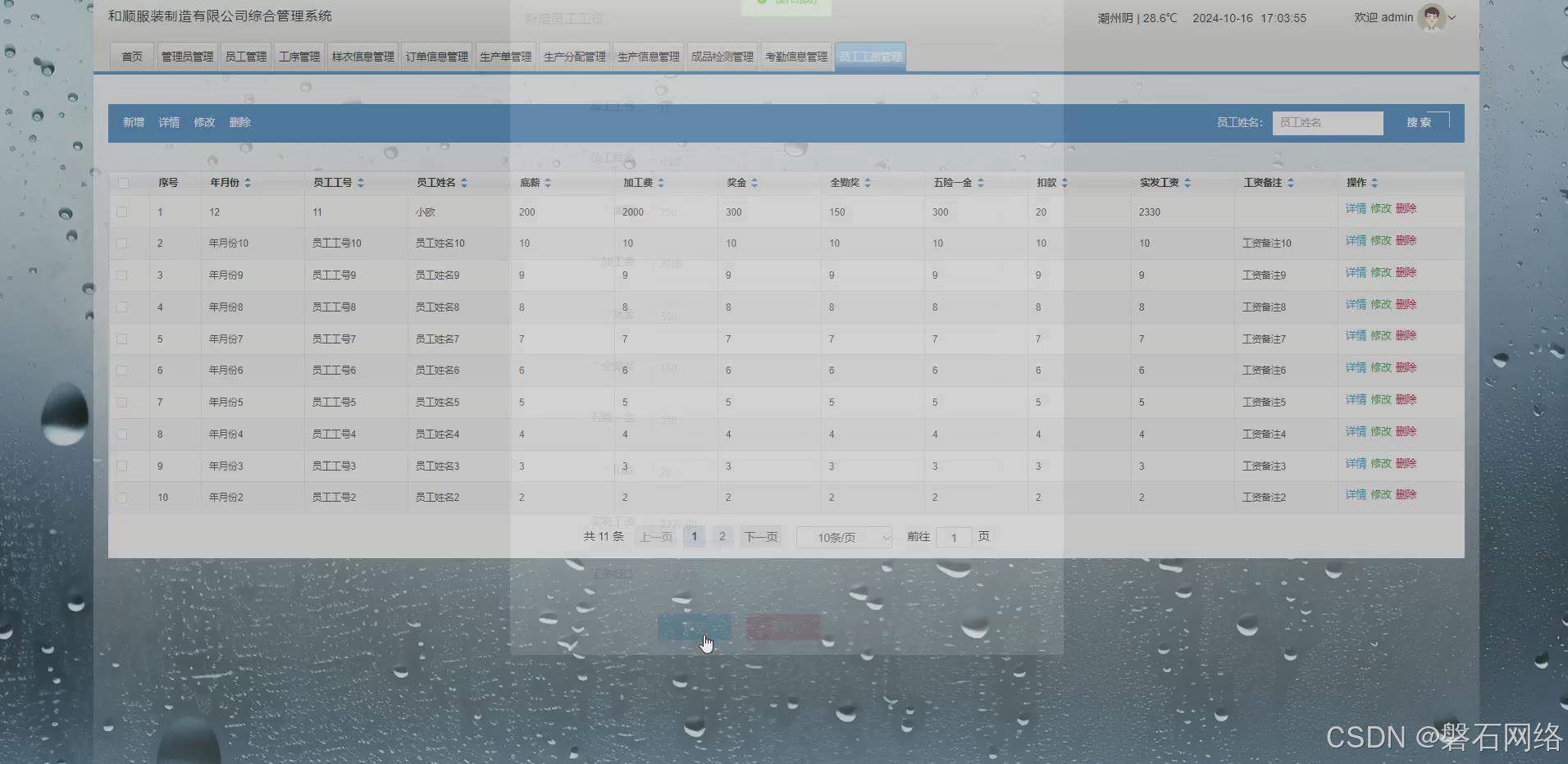The height and width of the screenshot is (764, 1568).
Task: Click 详情 in the blue toolbar
Action: 169,122
